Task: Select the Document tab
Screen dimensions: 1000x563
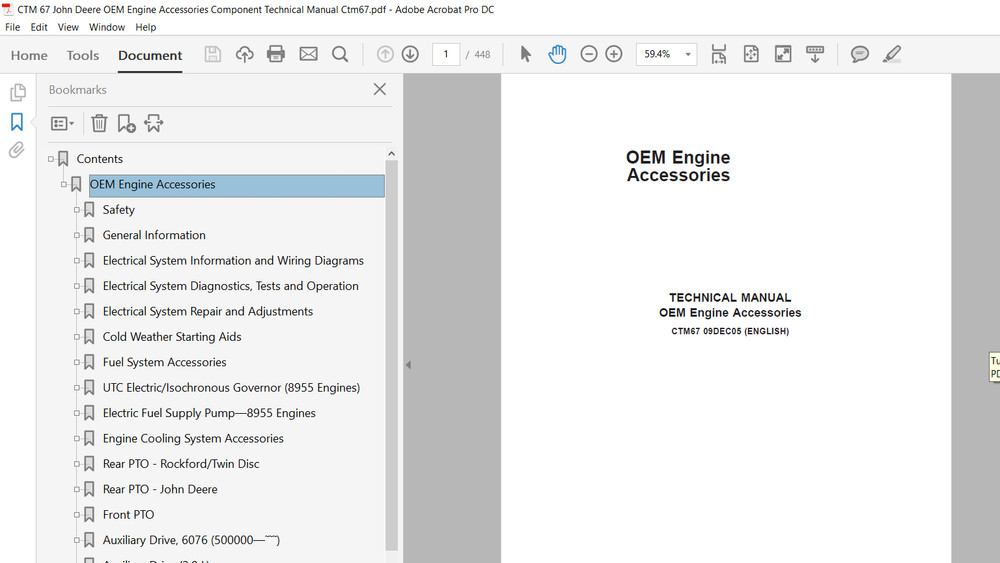Action: coord(150,55)
